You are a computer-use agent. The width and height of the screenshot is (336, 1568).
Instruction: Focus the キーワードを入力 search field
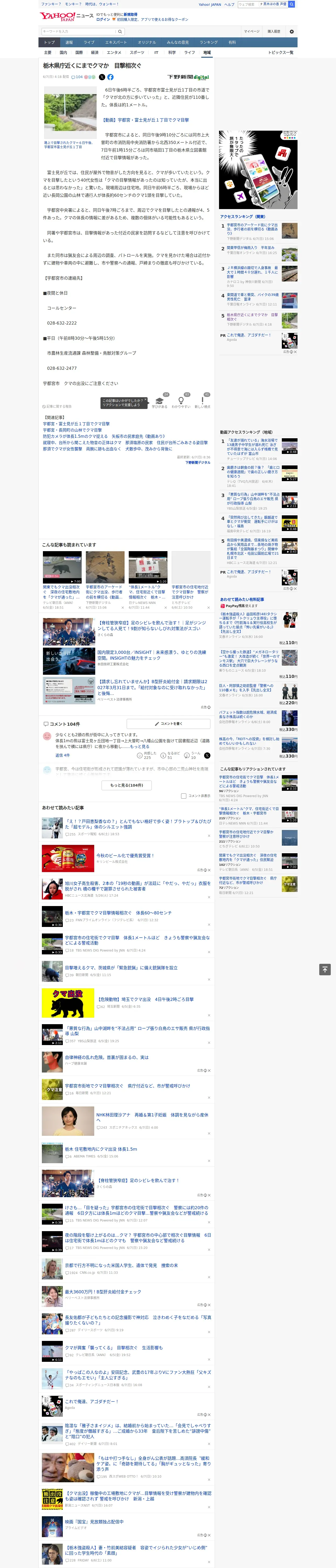coord(78,32)
